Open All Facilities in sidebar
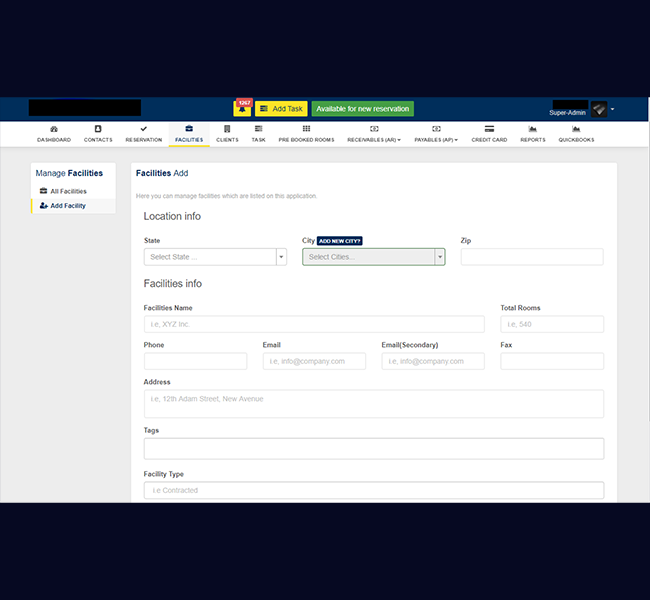The image size is (650, 600). click(68, 191)
